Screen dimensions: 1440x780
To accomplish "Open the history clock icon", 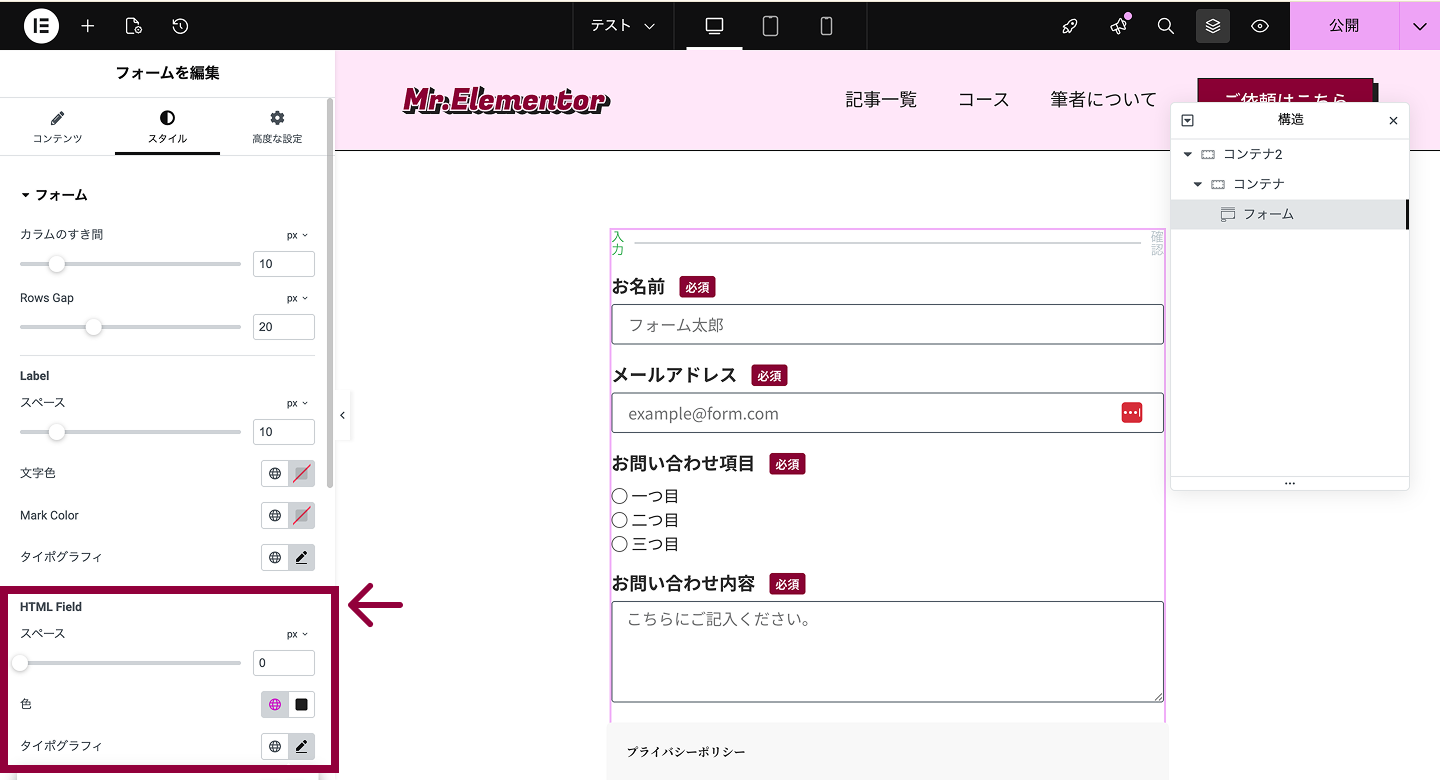I will [180, 26].
